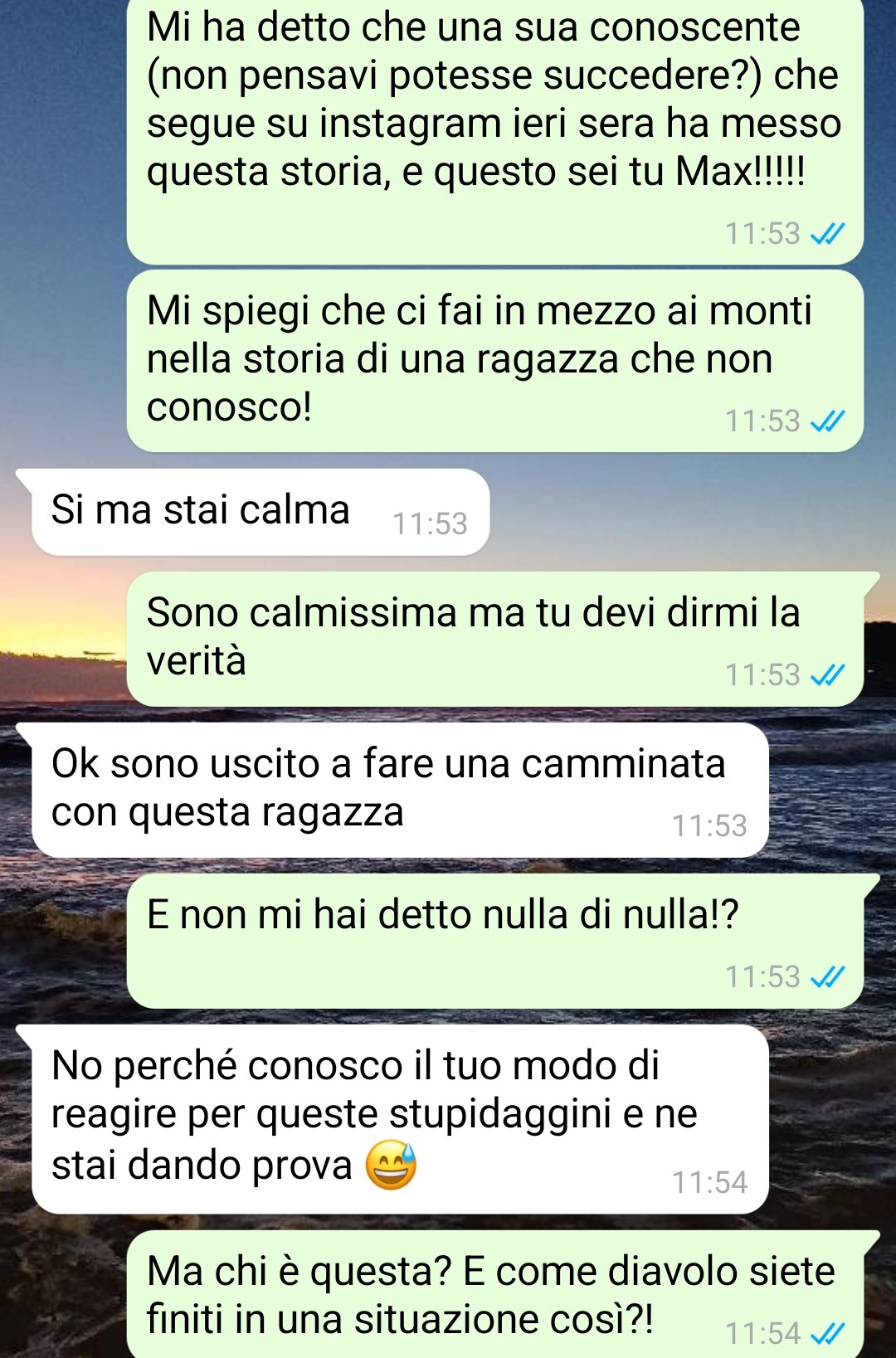
Task: Select the 'Mi spiegi che ci fai in mezzo ai monti' bubble
Action: click(495, 361)
